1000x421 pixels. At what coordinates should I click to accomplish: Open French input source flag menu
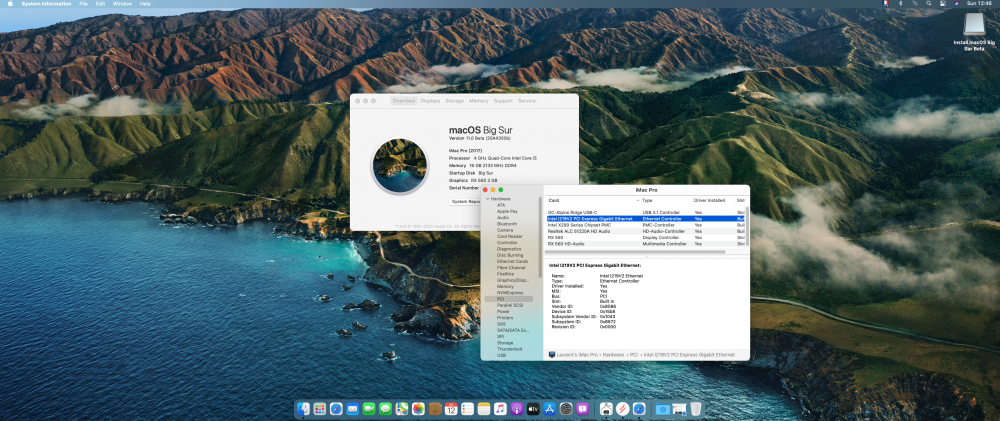tap(885, 3)
